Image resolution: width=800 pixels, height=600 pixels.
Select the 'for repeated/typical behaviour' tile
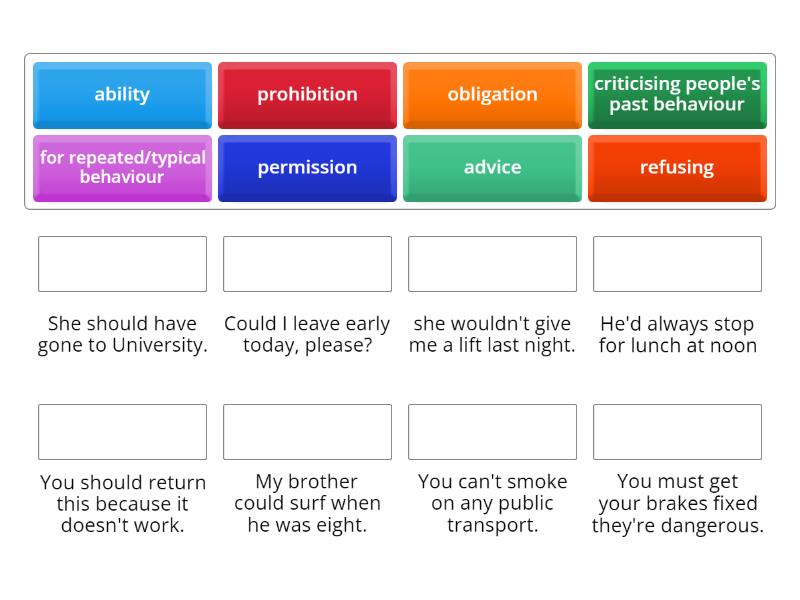coord(121,168)
